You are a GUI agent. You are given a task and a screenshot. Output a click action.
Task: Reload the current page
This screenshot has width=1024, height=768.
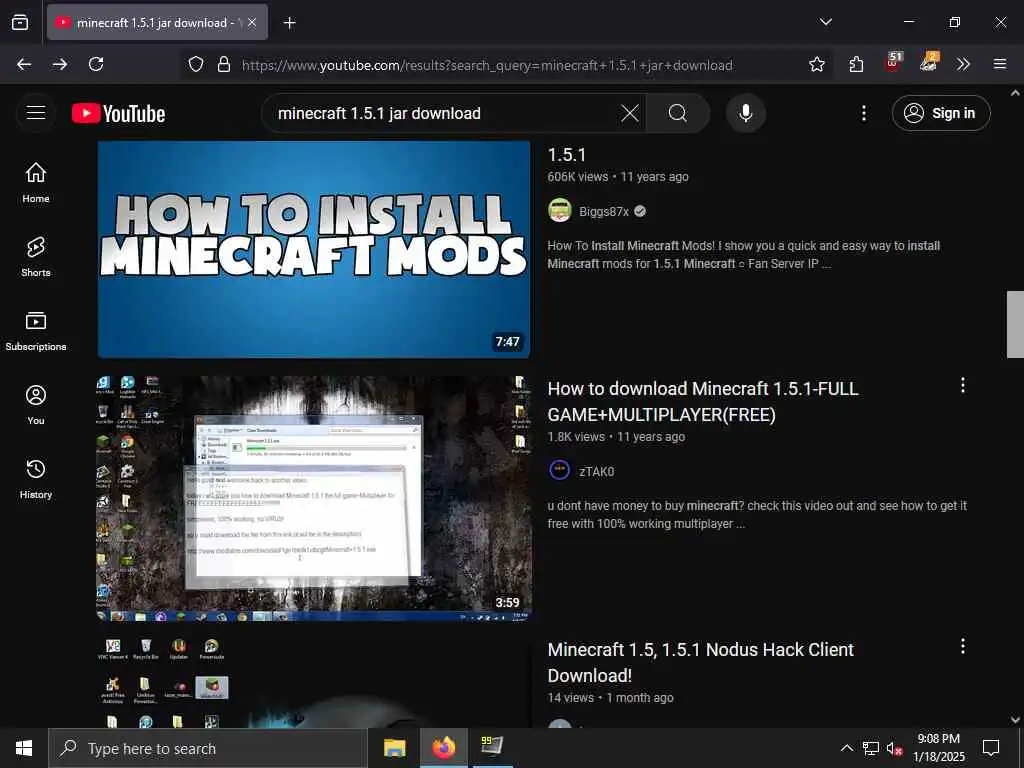pos(96,64)
